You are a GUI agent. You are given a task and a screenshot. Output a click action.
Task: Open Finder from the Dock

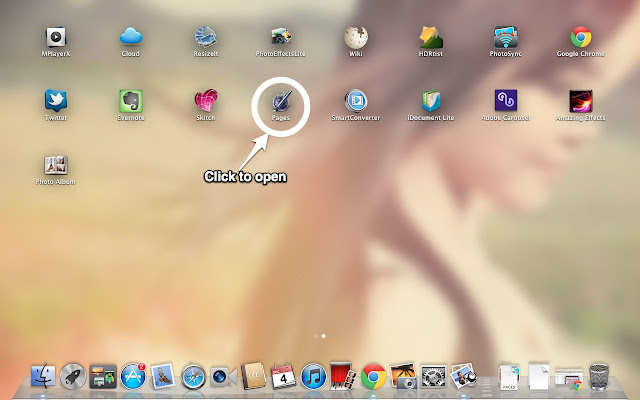[43, 376]
